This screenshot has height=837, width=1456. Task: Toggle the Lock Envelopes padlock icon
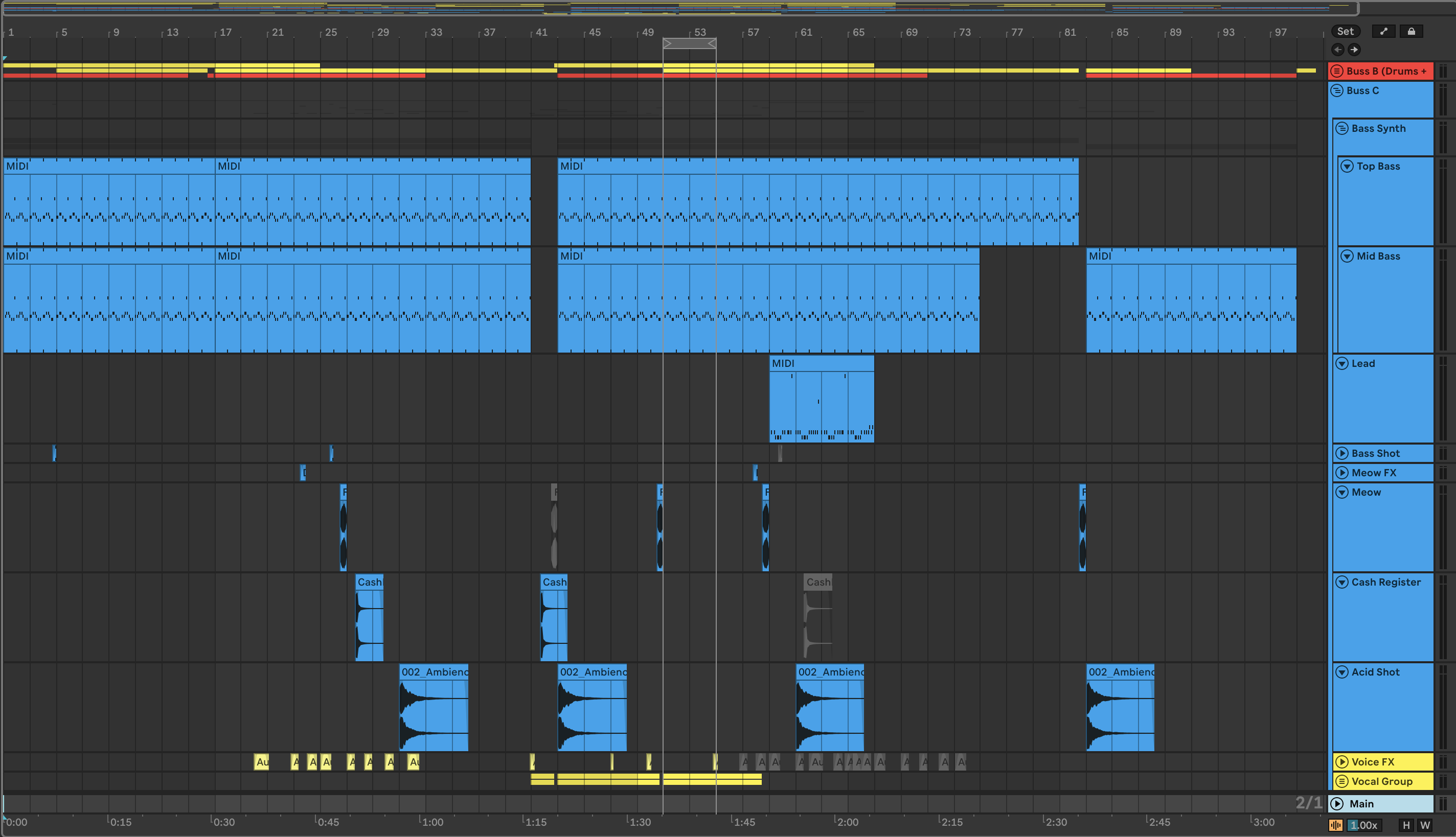[x=1411, y=32]
